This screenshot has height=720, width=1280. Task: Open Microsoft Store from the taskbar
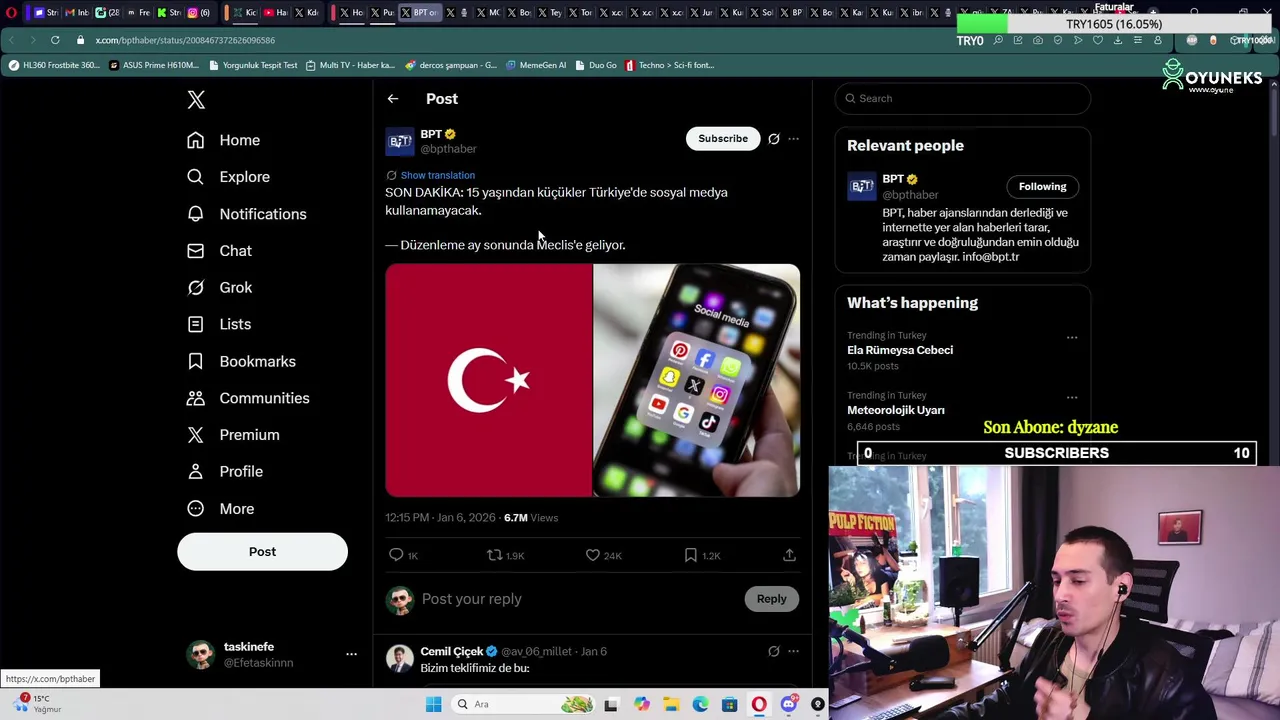pyautogui.click(x=729, y=705)
